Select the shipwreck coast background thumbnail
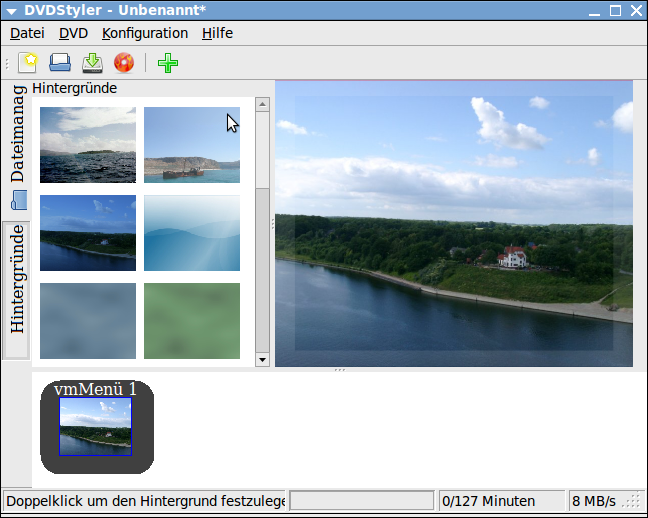Viewport: 648px width, 518px height. point(192,145)
